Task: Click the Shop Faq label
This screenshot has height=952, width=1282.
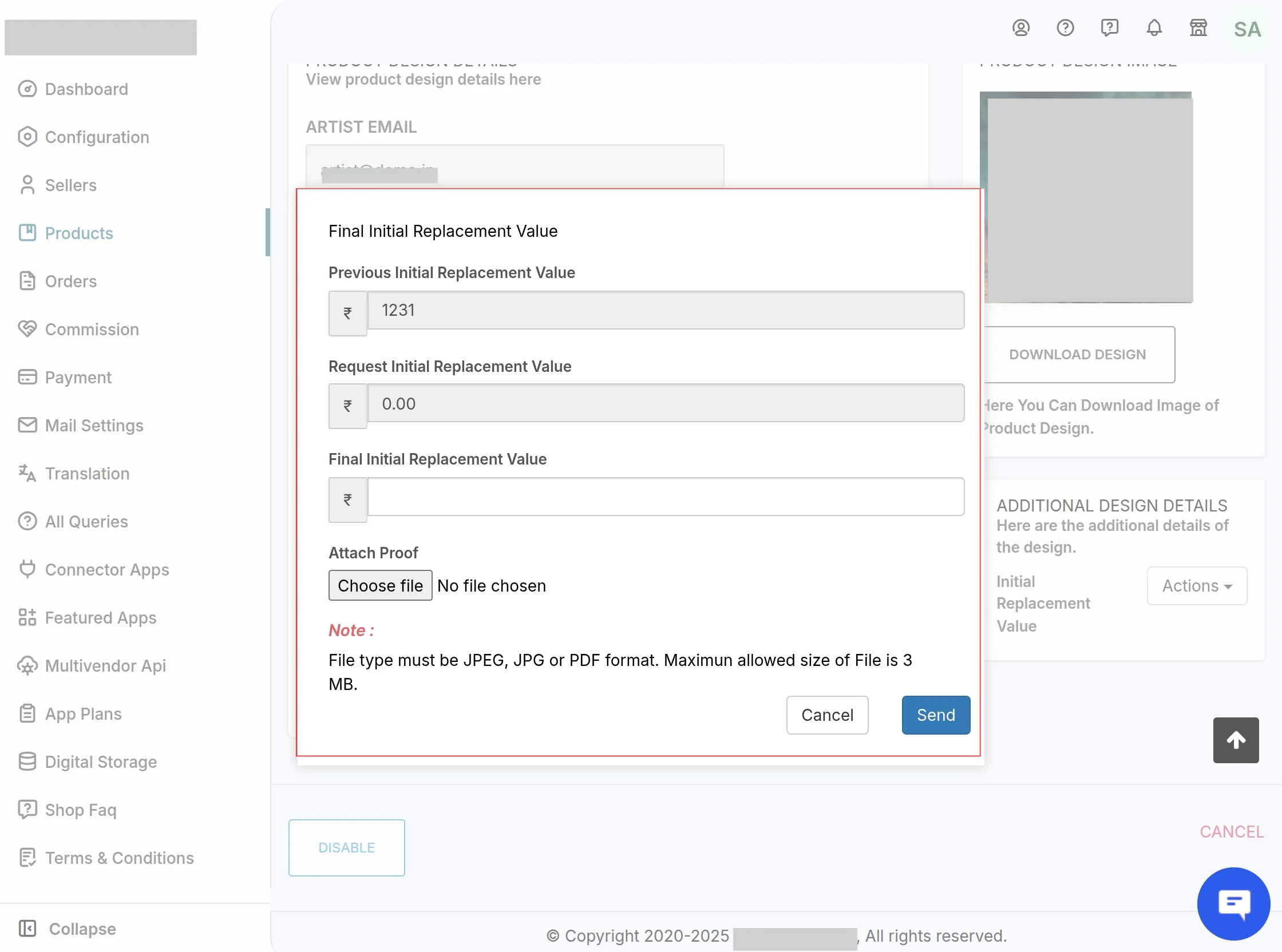Action: pos(81,810)
